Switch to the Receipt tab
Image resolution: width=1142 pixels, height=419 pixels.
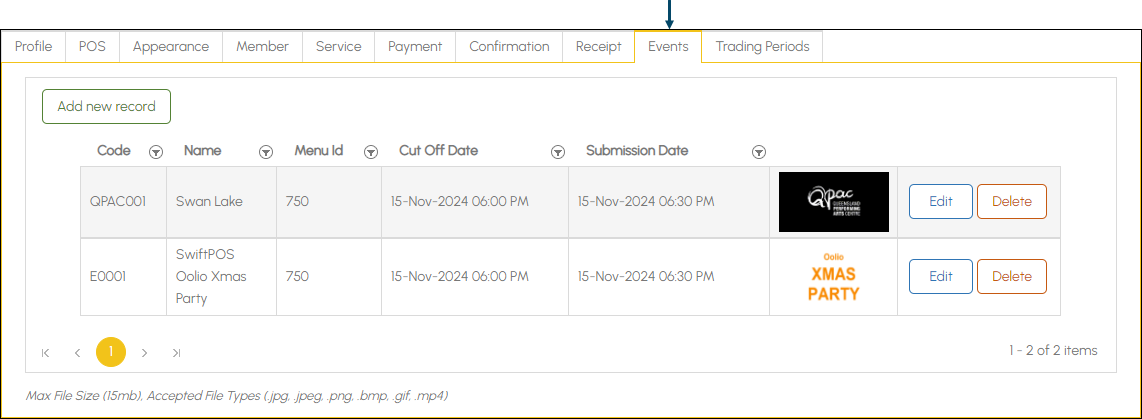point(599,47)
